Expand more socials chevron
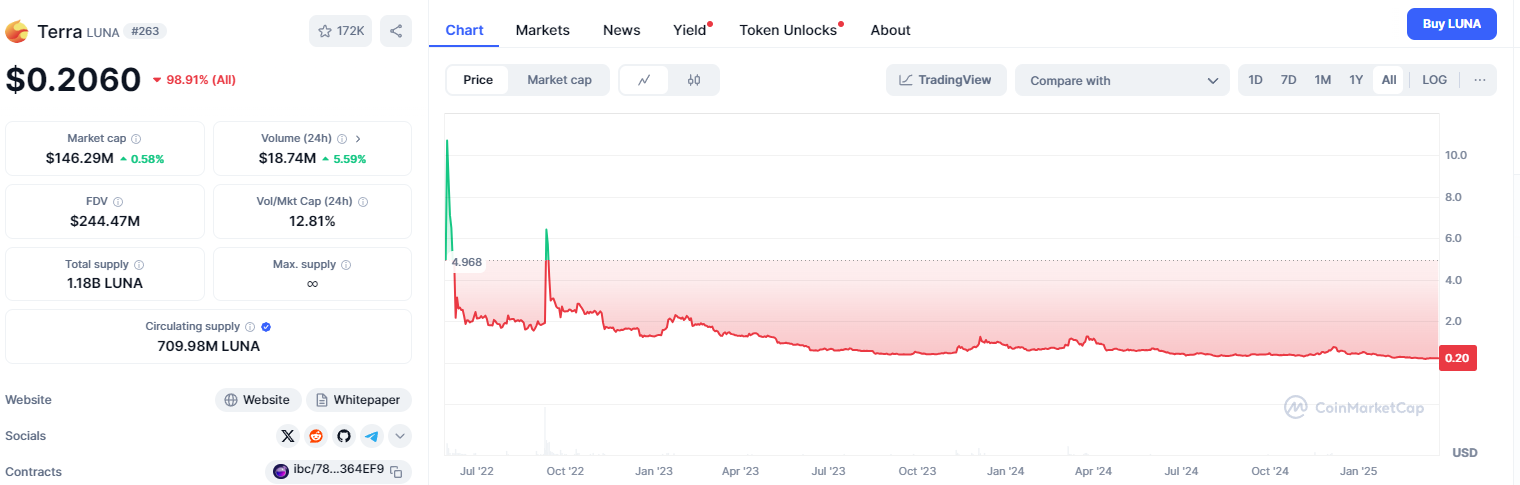 tap(400, 435)
